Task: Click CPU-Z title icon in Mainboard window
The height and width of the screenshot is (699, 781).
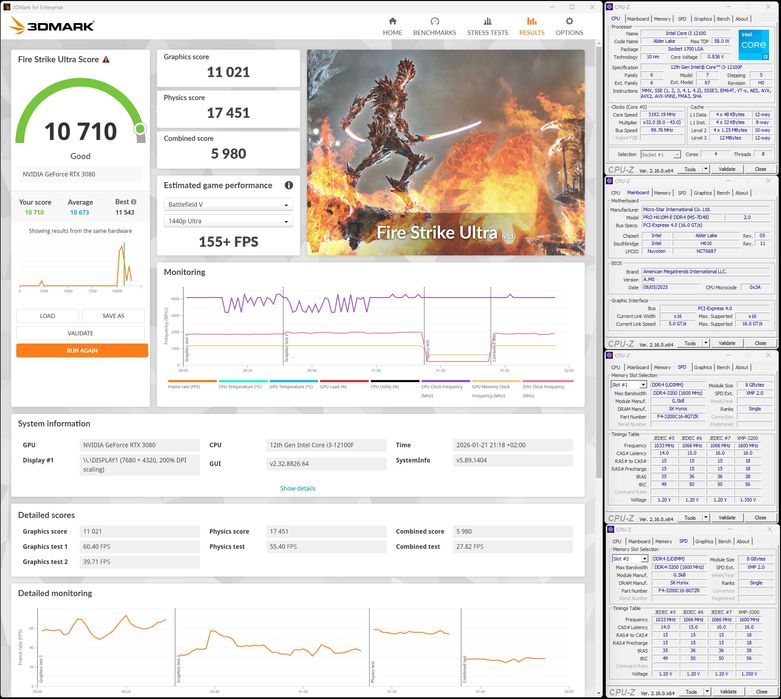Action: pyautogui.click(x=610, y=181)
